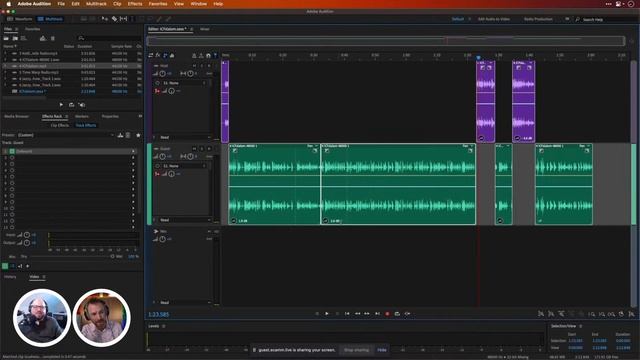
Task: Show the fx Effects view in track controls
Action: tap(158, 55)
